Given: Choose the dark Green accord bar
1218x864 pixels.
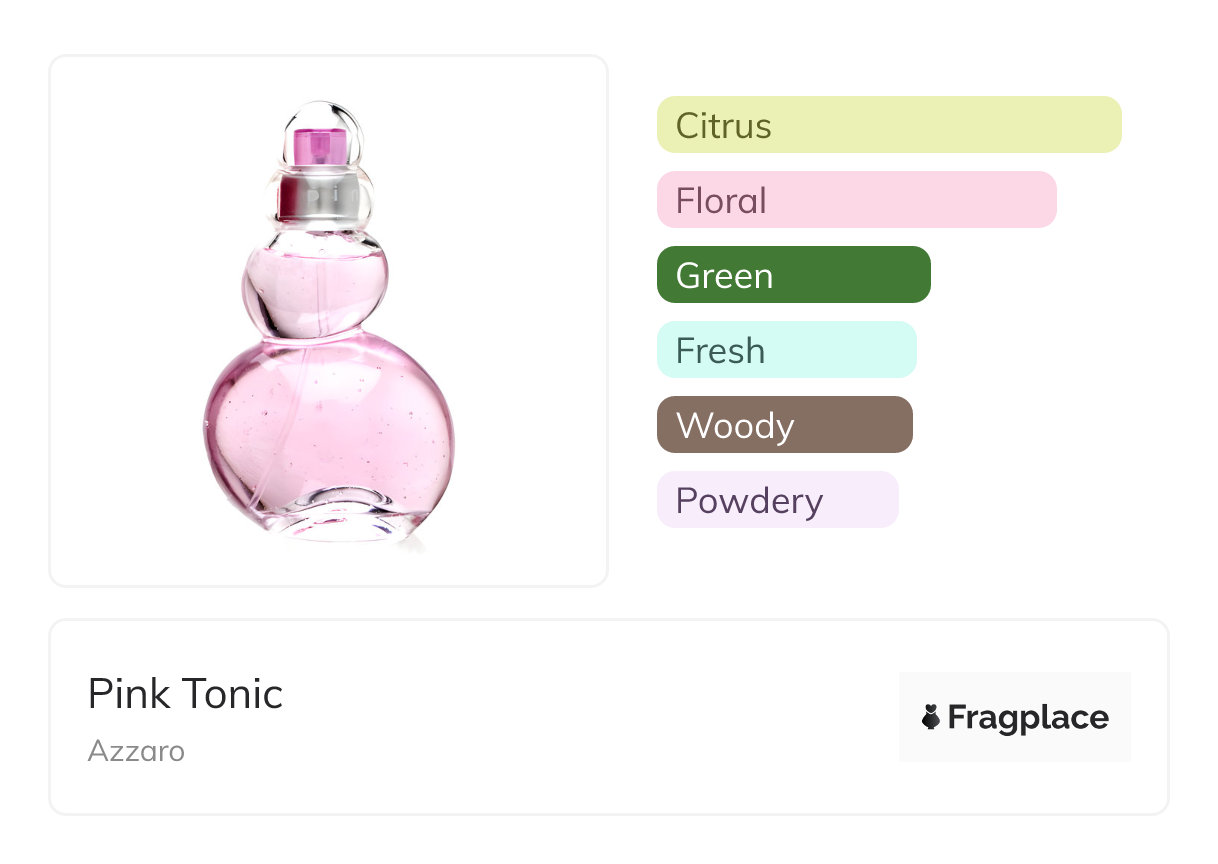Looking at the screenshot, I should point(794,275).
